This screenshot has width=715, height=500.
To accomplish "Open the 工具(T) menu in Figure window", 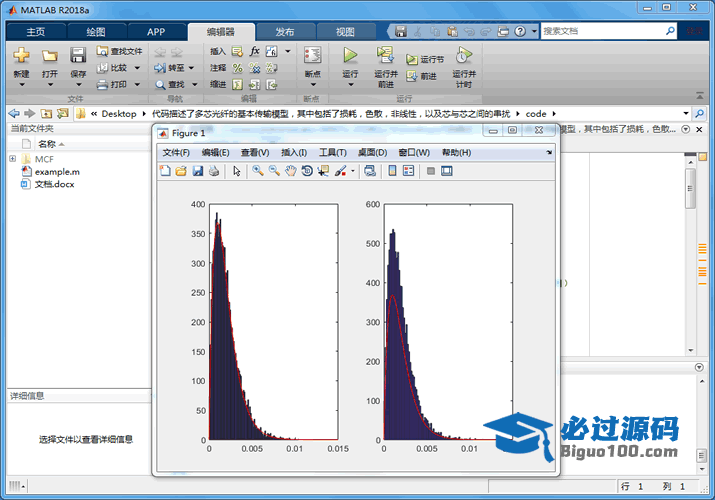I will pos(332,153).
